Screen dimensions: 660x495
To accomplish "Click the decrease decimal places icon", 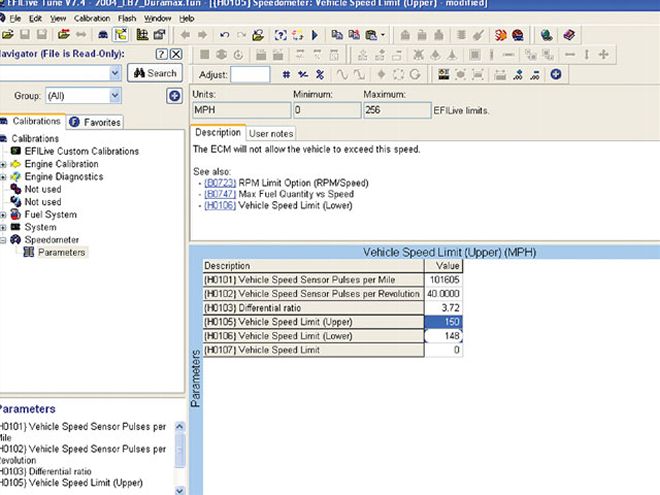I will [x=535, y=75].
